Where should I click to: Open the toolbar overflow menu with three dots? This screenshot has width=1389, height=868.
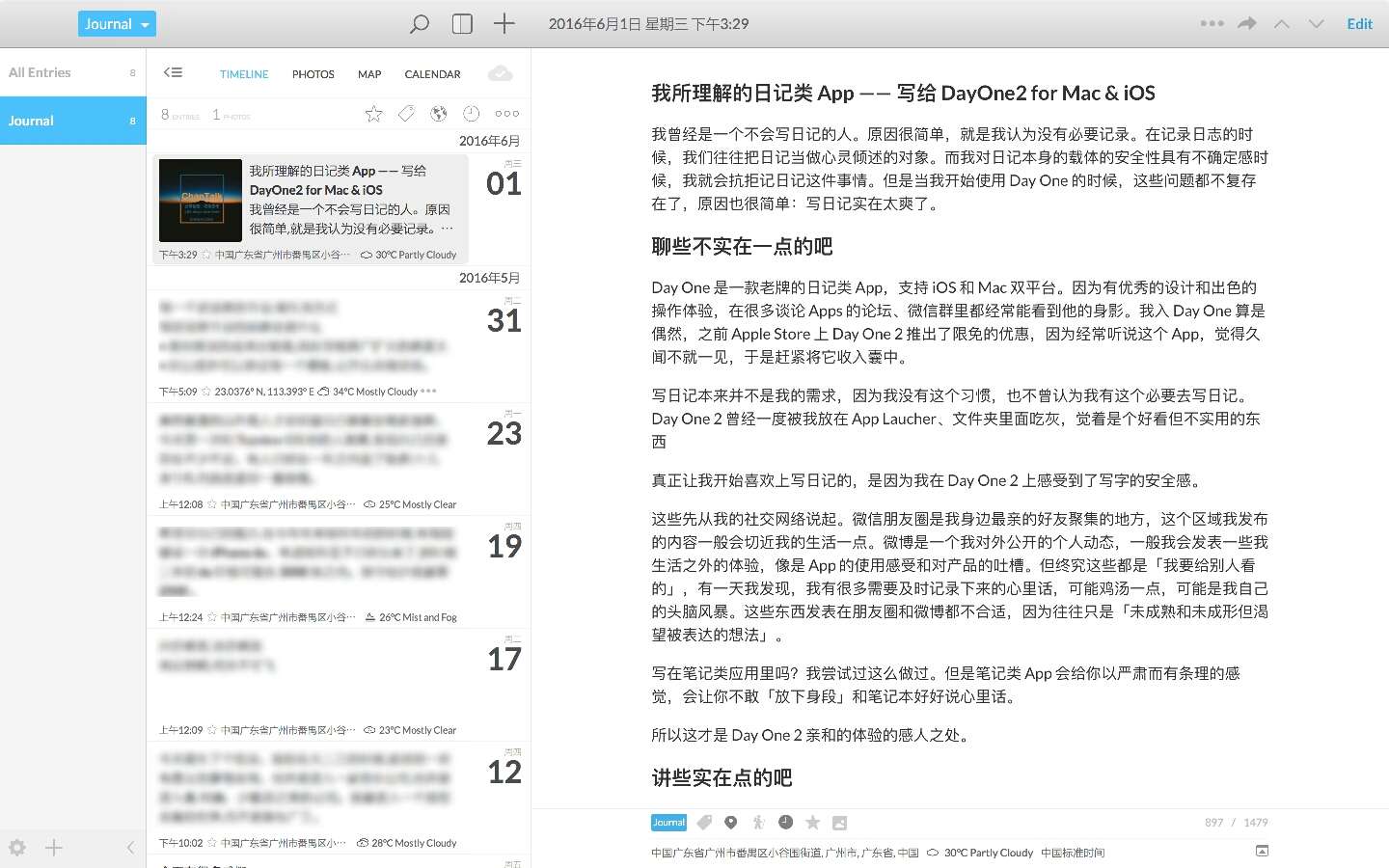1211,23
